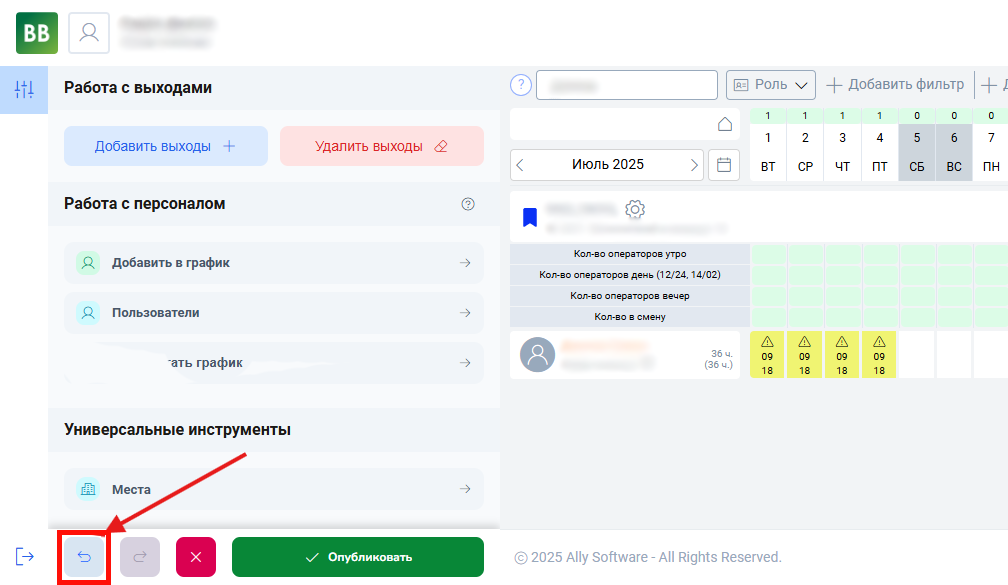Click the Удалить выходы button

[x=381, y=146]
